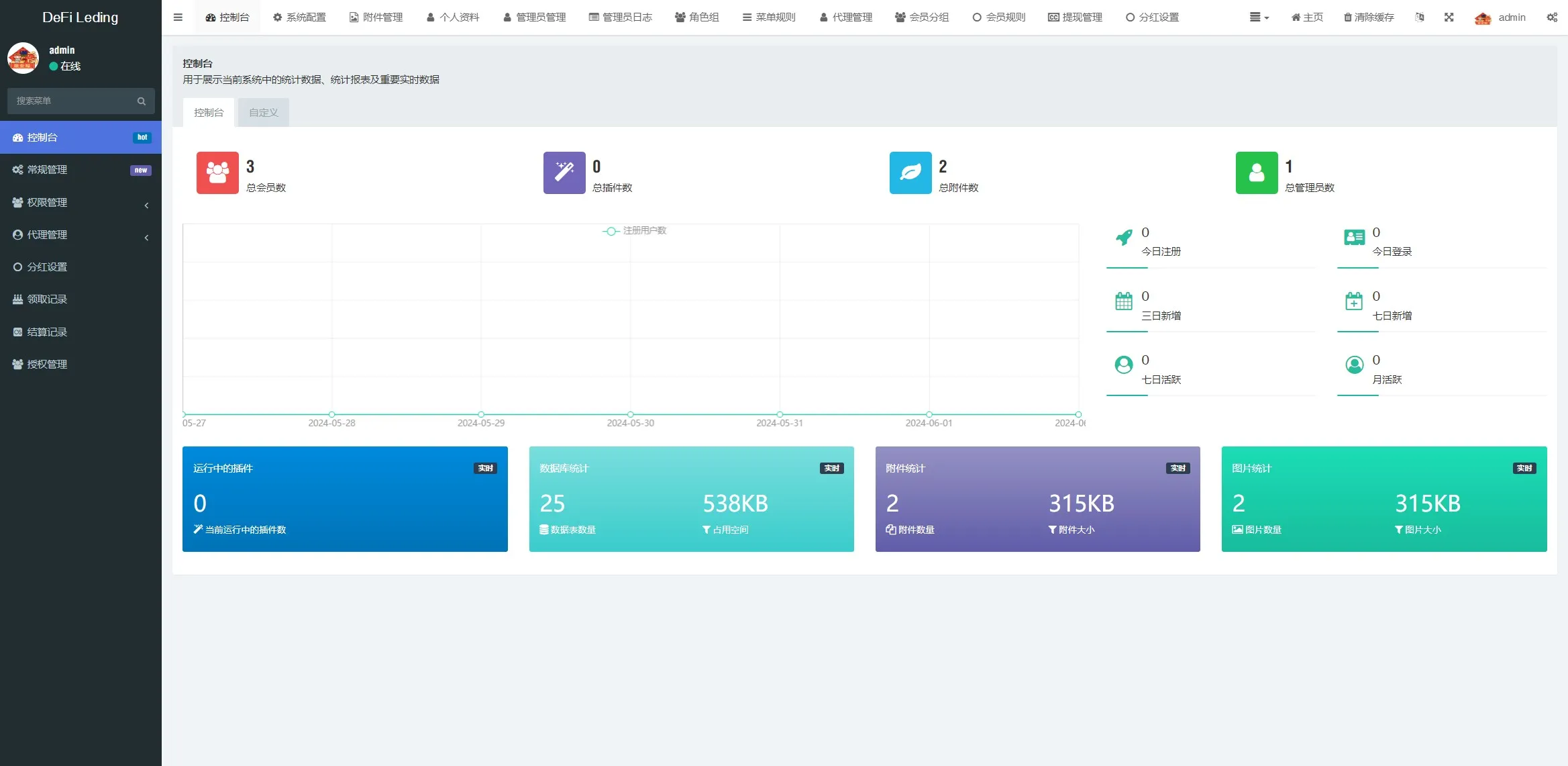1568x766 pixels.
Task: Click the admin avatar in the sidebar
Action: click(x=23, y=58)
